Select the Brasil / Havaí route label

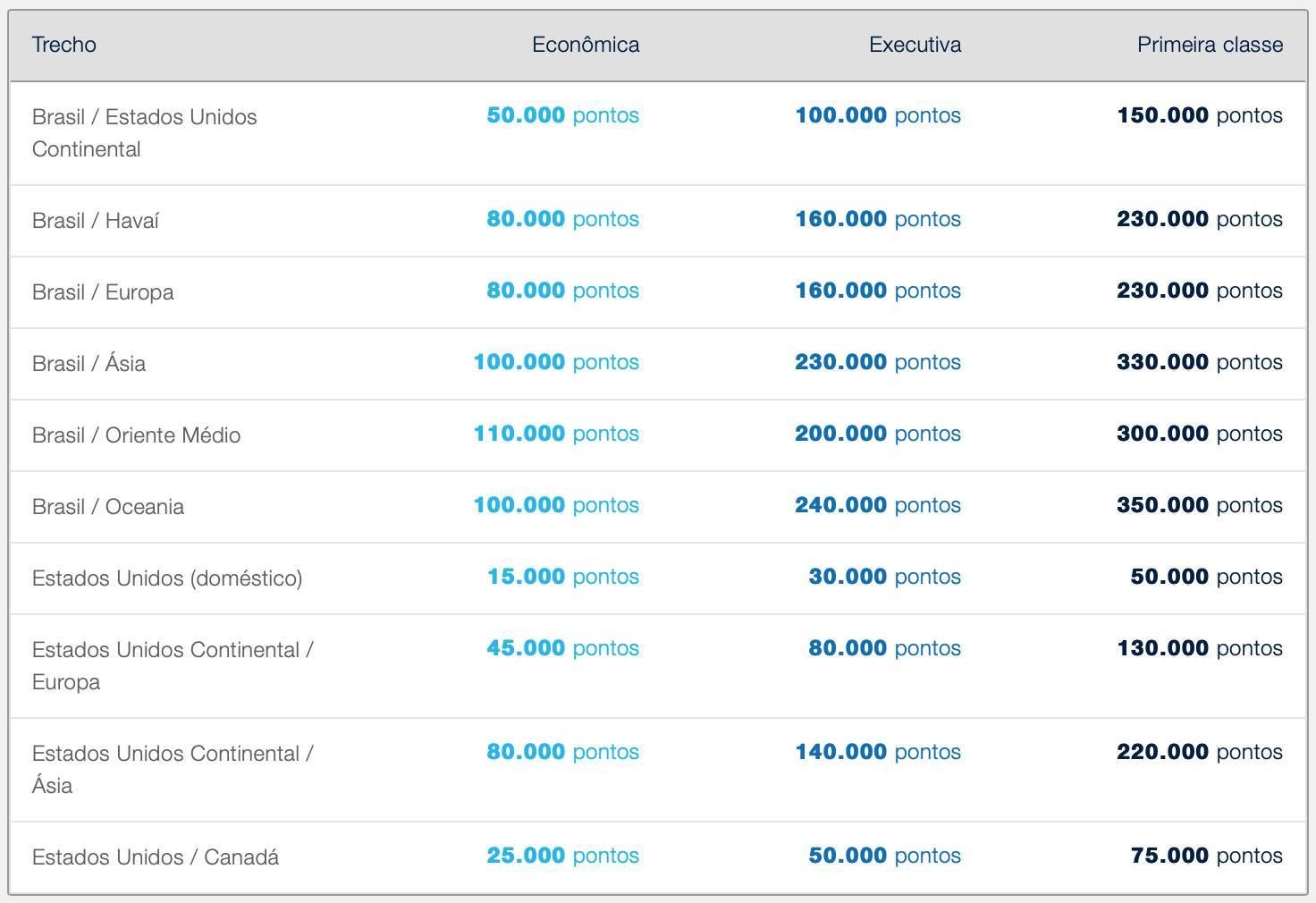tap(96, 221)
